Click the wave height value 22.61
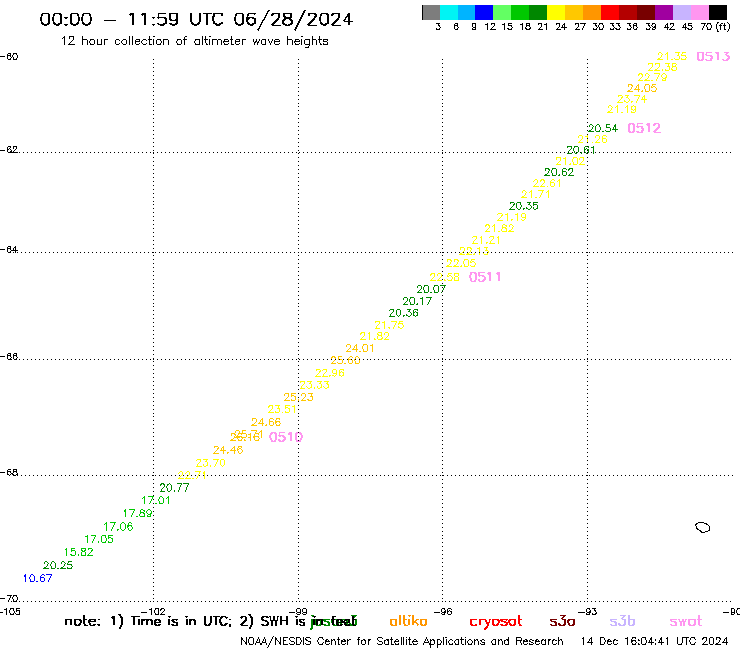The width and height of the screenshot is (740, 650). [x=547, y=184]
